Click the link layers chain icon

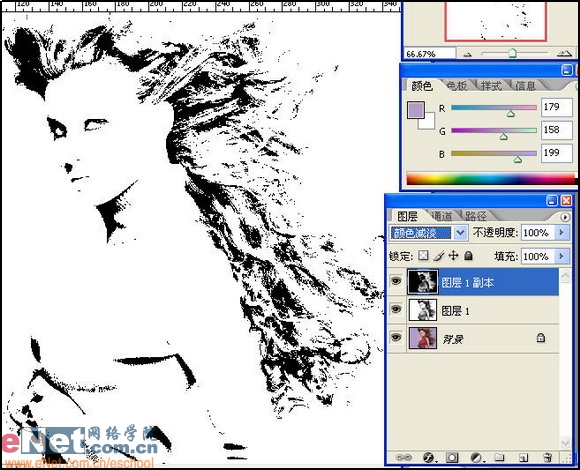(x=404, y=458)
